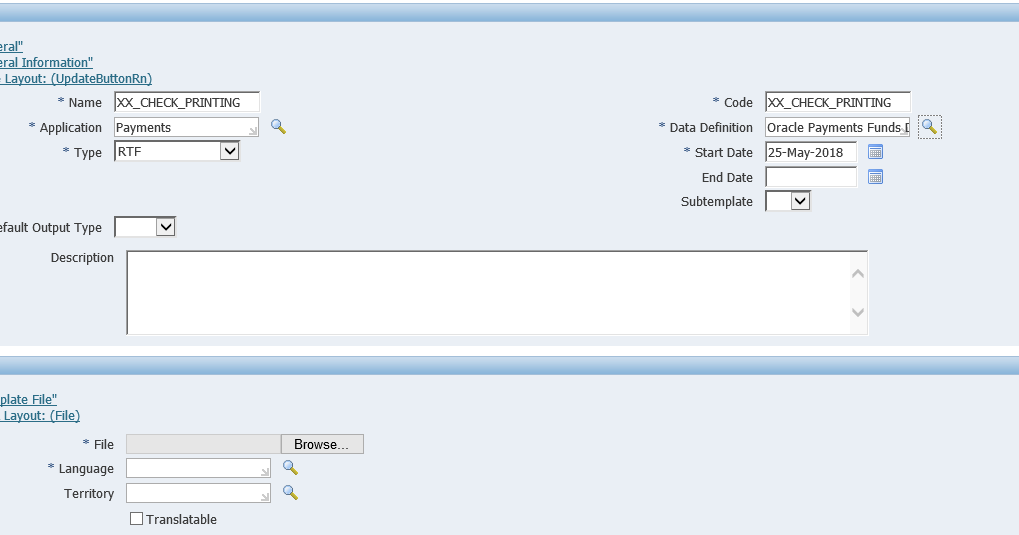Viewport: 1019px width, 535px height.
Task: Enable the Translatable checkbox
Action: point(136,519)
